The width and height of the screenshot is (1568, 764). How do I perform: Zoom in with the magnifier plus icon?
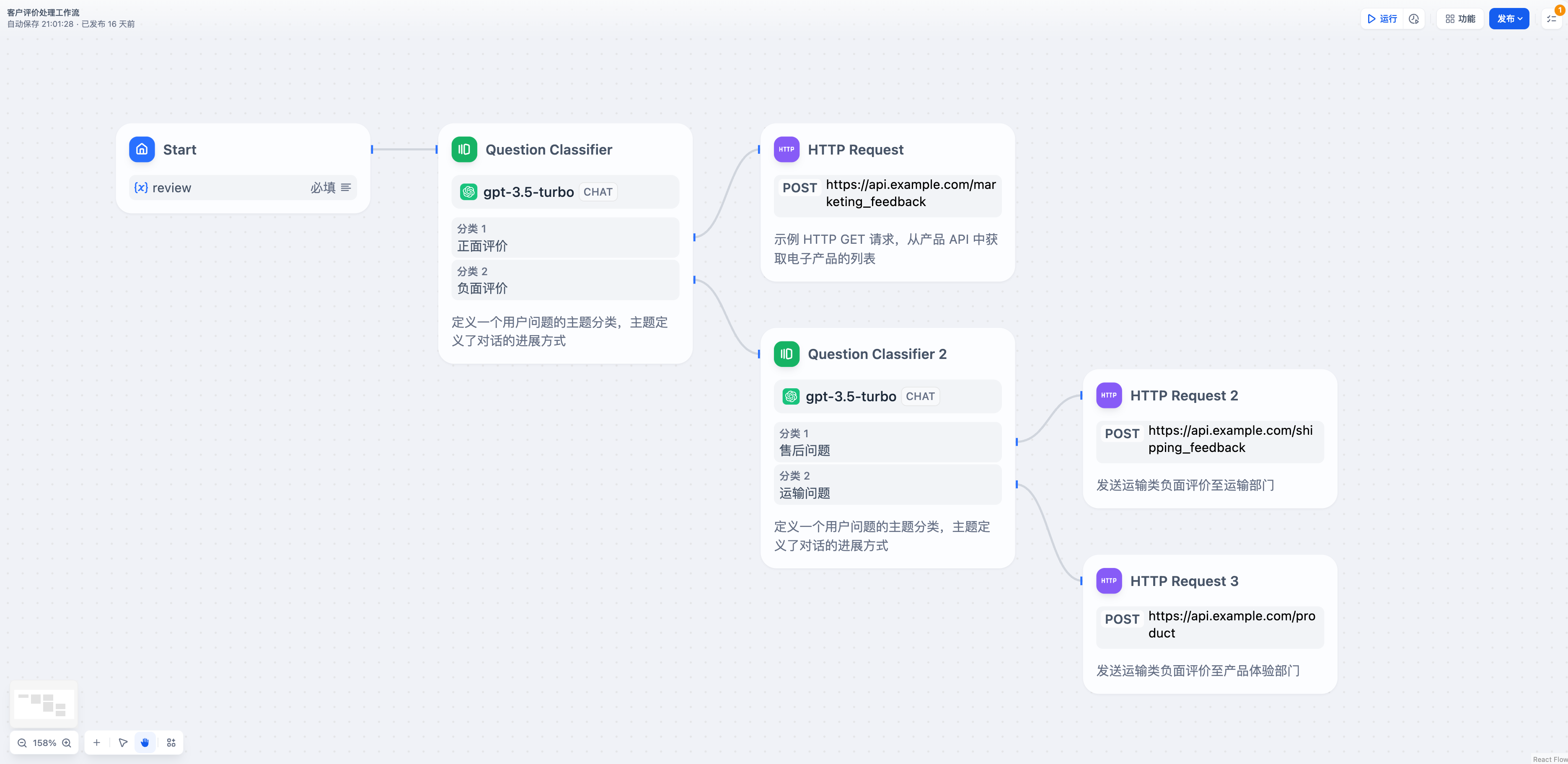click(x=67, y=743)
